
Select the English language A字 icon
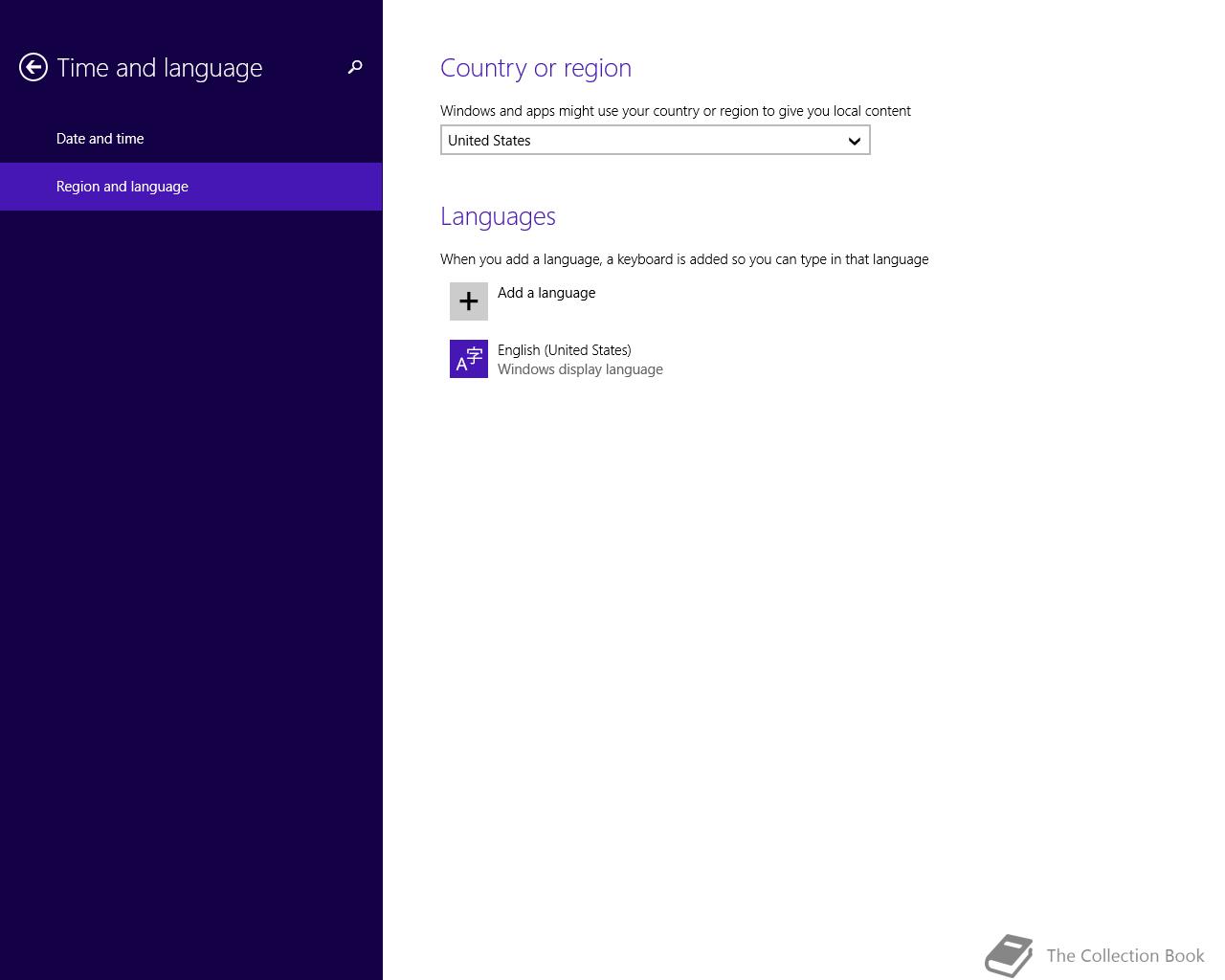pyautogui.click(x=469, y=359)
